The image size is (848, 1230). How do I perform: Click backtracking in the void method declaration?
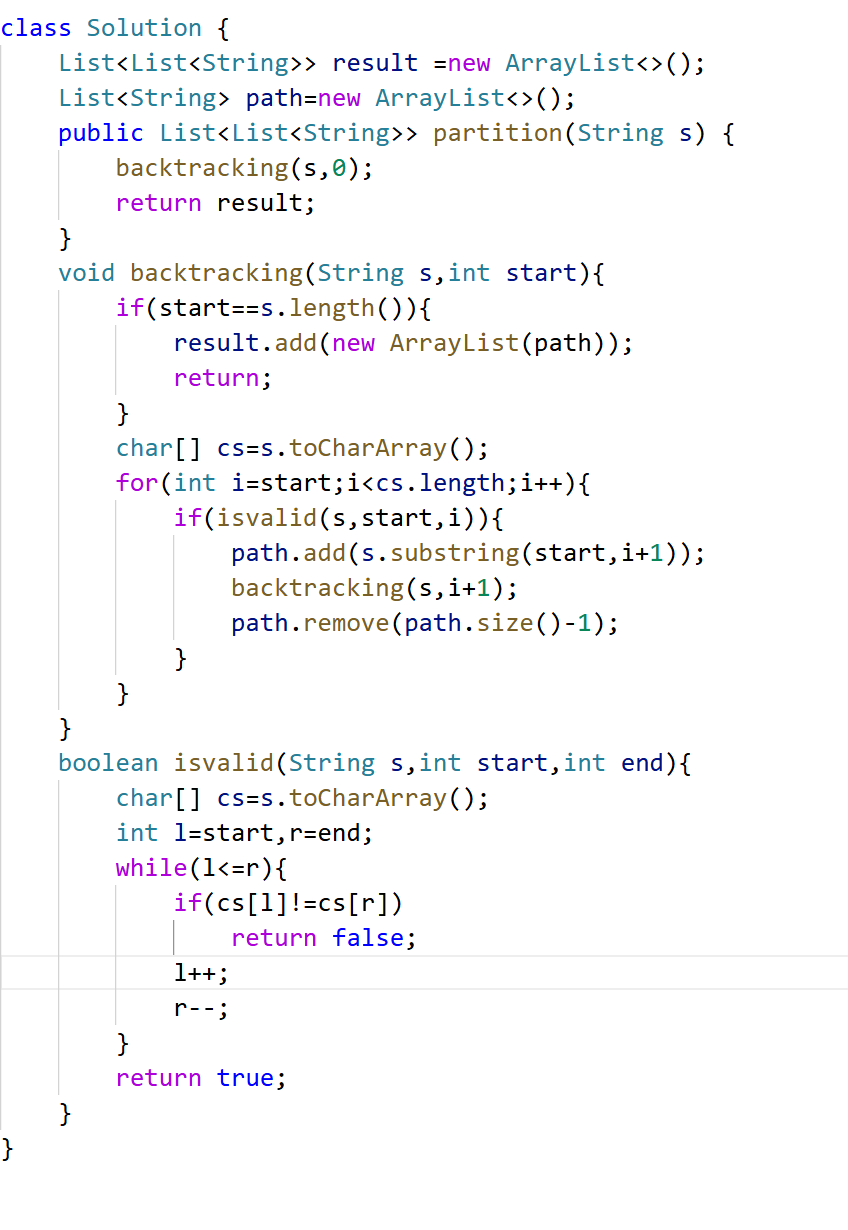pos(216,273)
